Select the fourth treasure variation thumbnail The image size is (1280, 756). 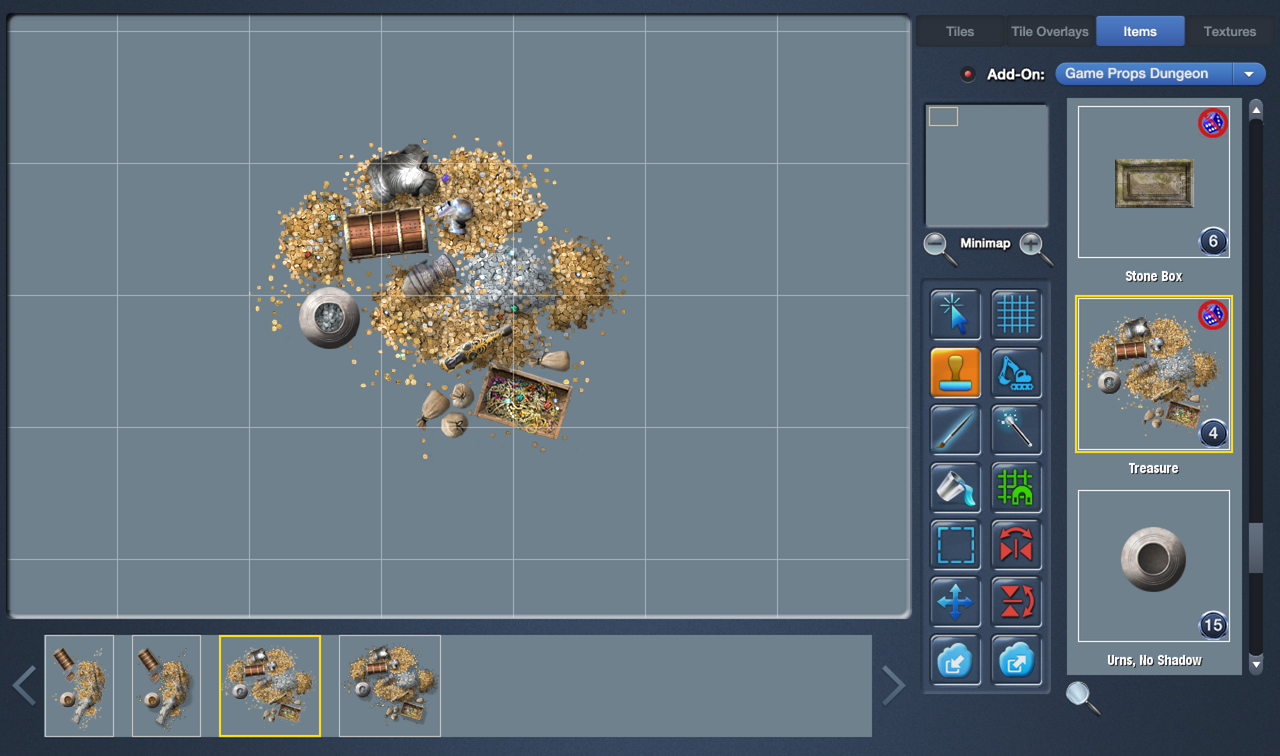pos(390,686)
